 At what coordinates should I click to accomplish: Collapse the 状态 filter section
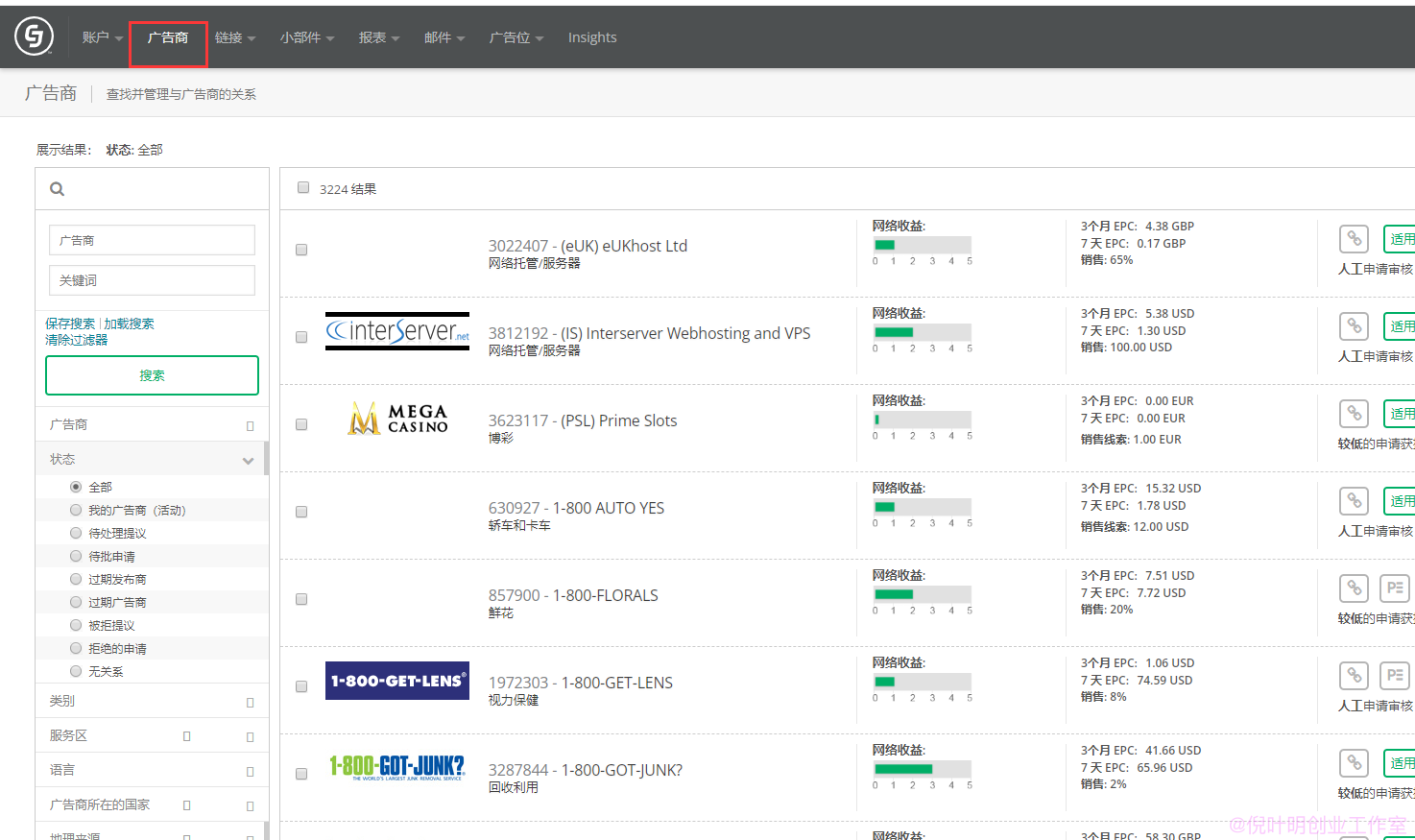coord(150,459)
